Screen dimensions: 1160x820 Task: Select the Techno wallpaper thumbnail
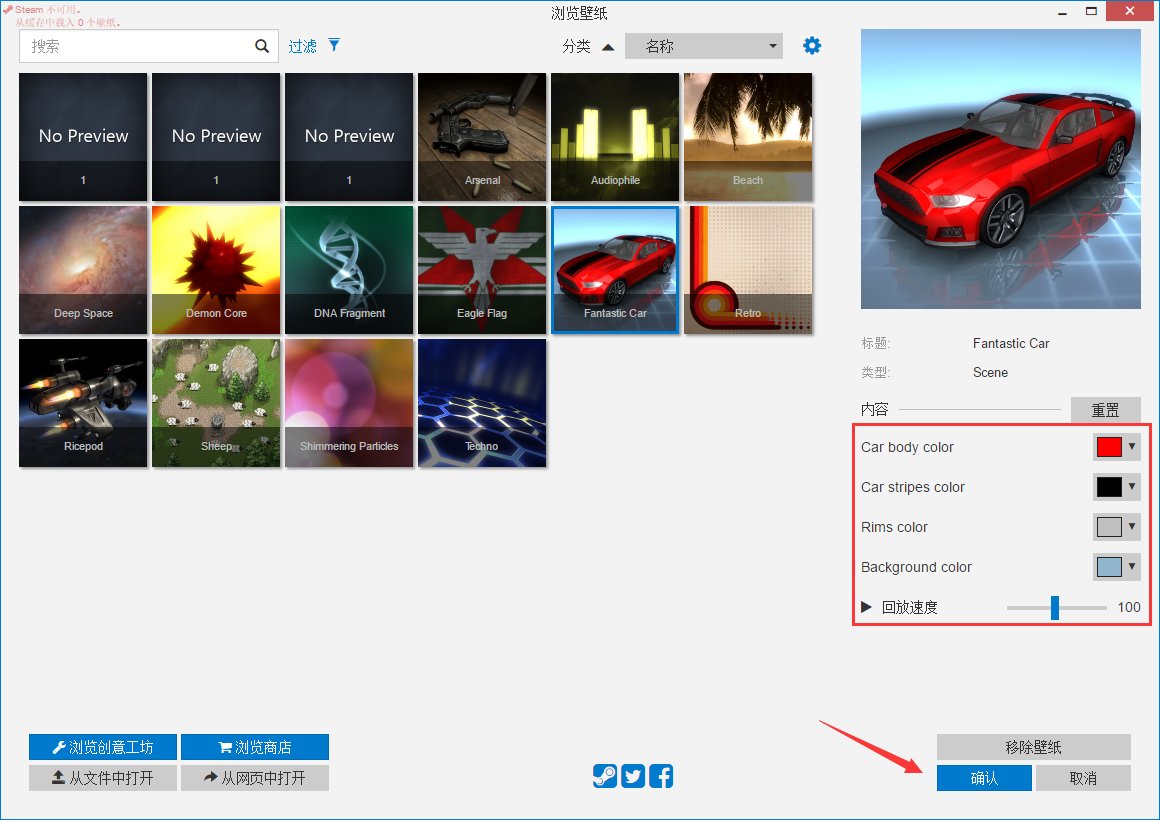pos(482,403)
